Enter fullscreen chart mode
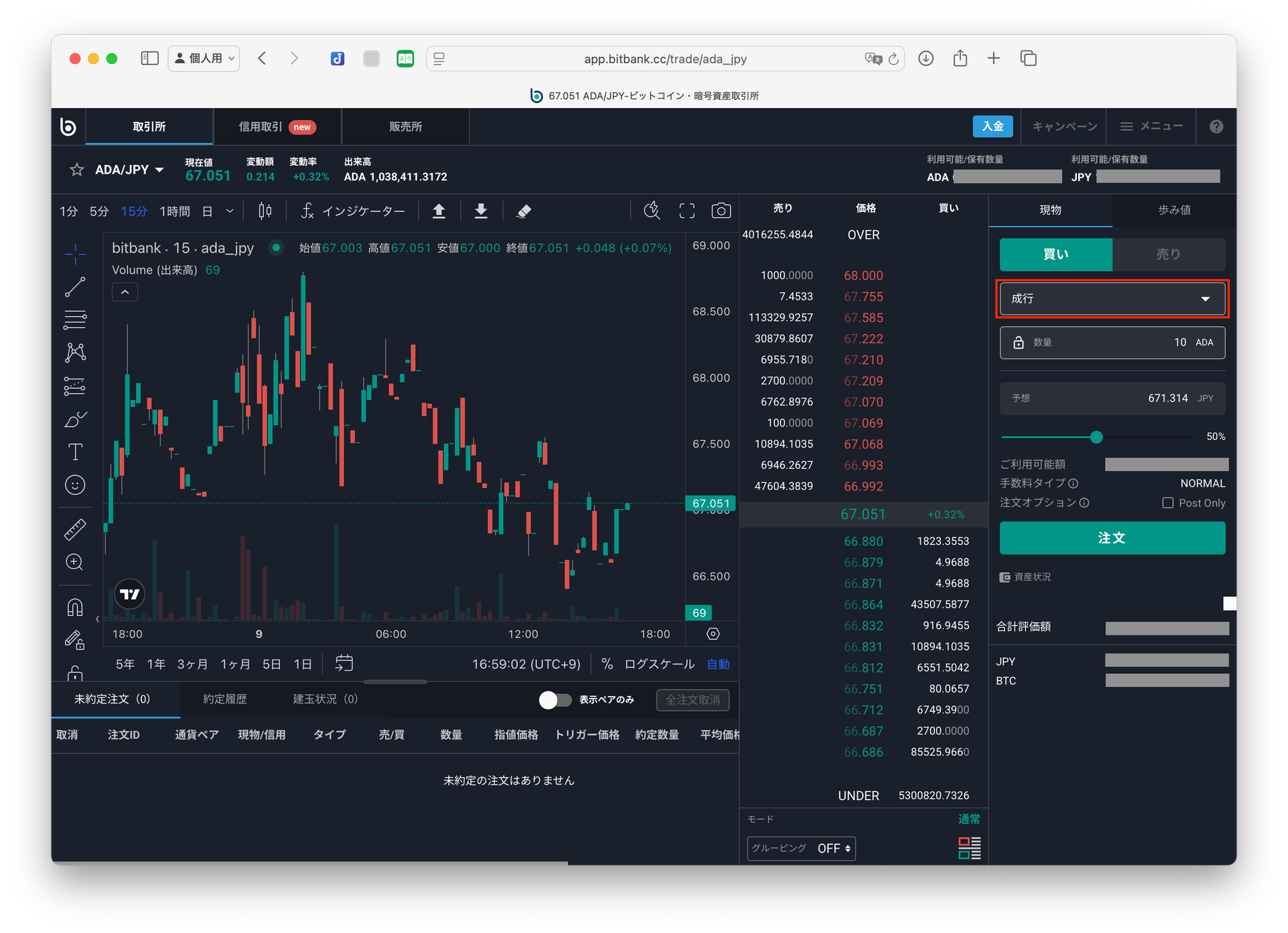Viewport: 1288px width, 933px height. (x=687, y=211)
